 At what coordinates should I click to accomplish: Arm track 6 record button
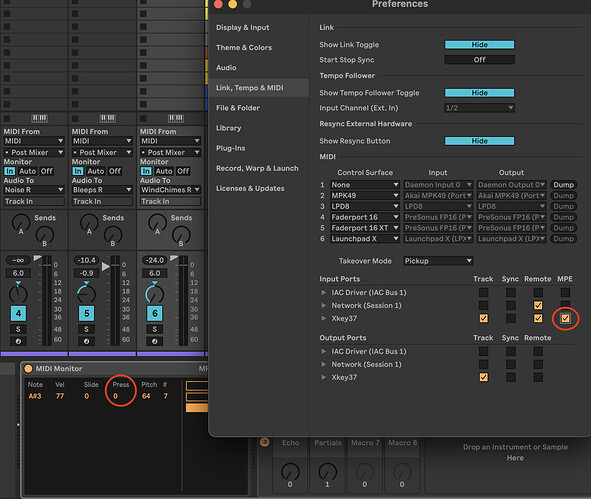[x=155, y=341]
